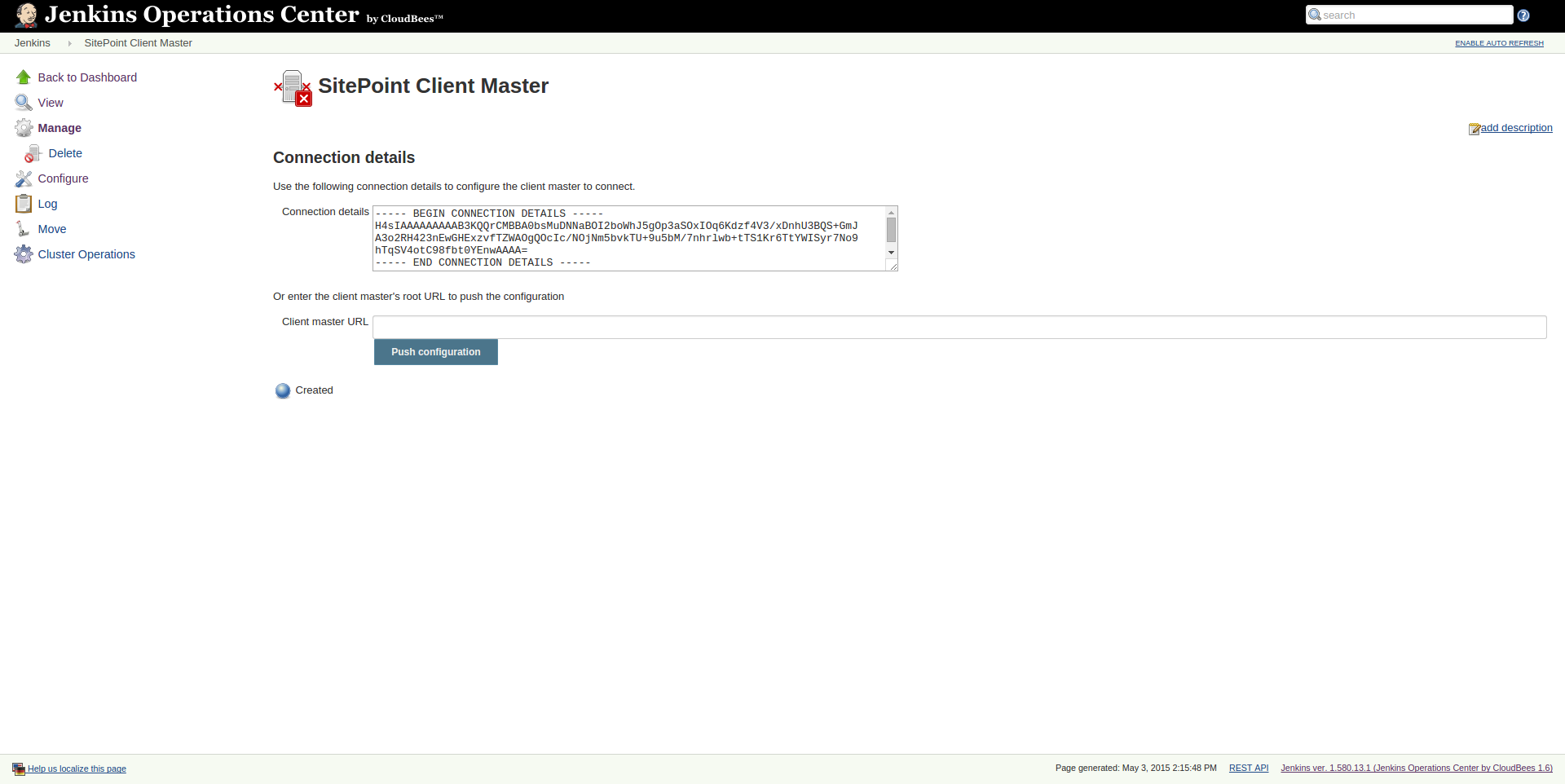1565x784 pixels.
Task: Click the Jenkins butler logo icon
Action: 26,15
